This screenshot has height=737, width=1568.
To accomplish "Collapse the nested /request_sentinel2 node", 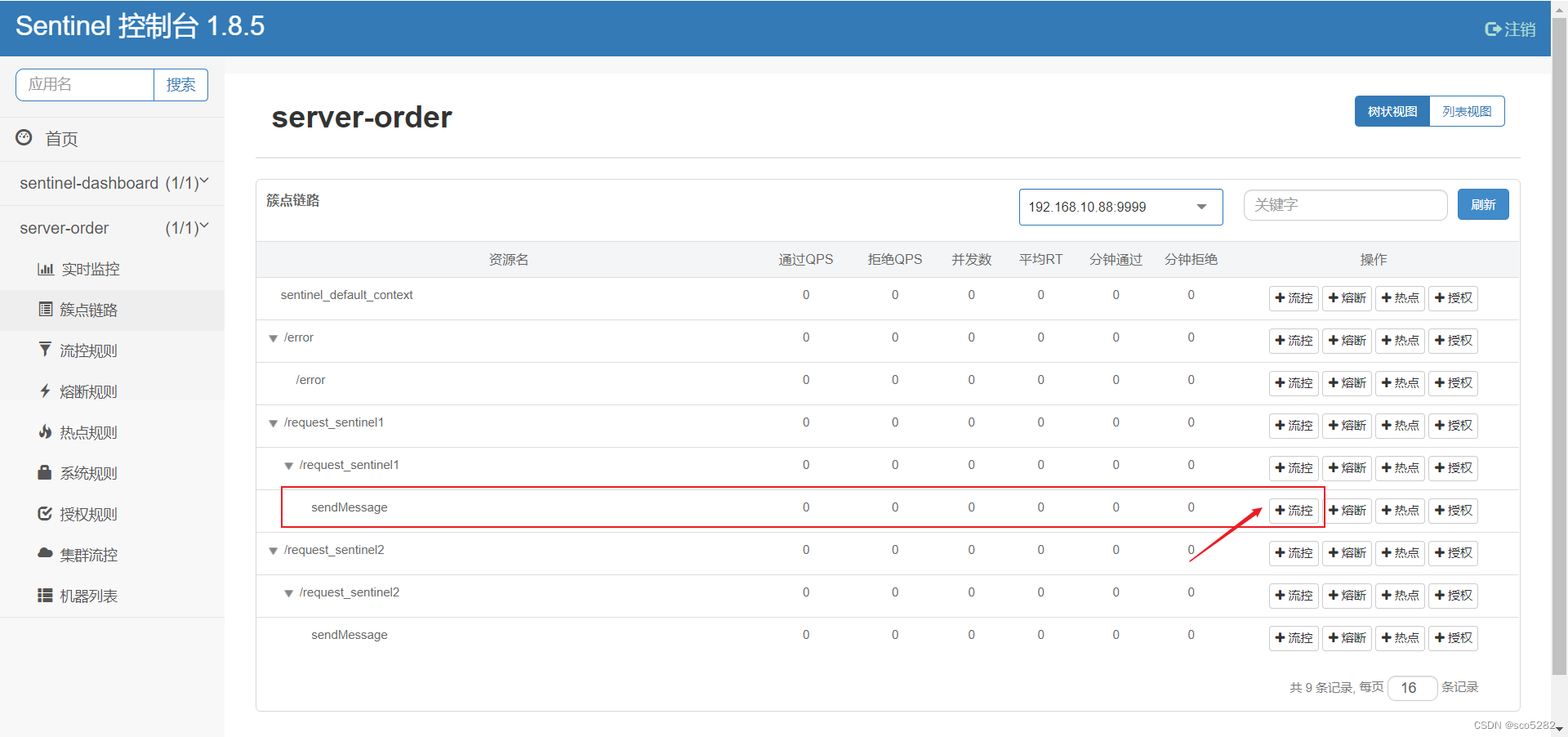I will coord(288,593).
